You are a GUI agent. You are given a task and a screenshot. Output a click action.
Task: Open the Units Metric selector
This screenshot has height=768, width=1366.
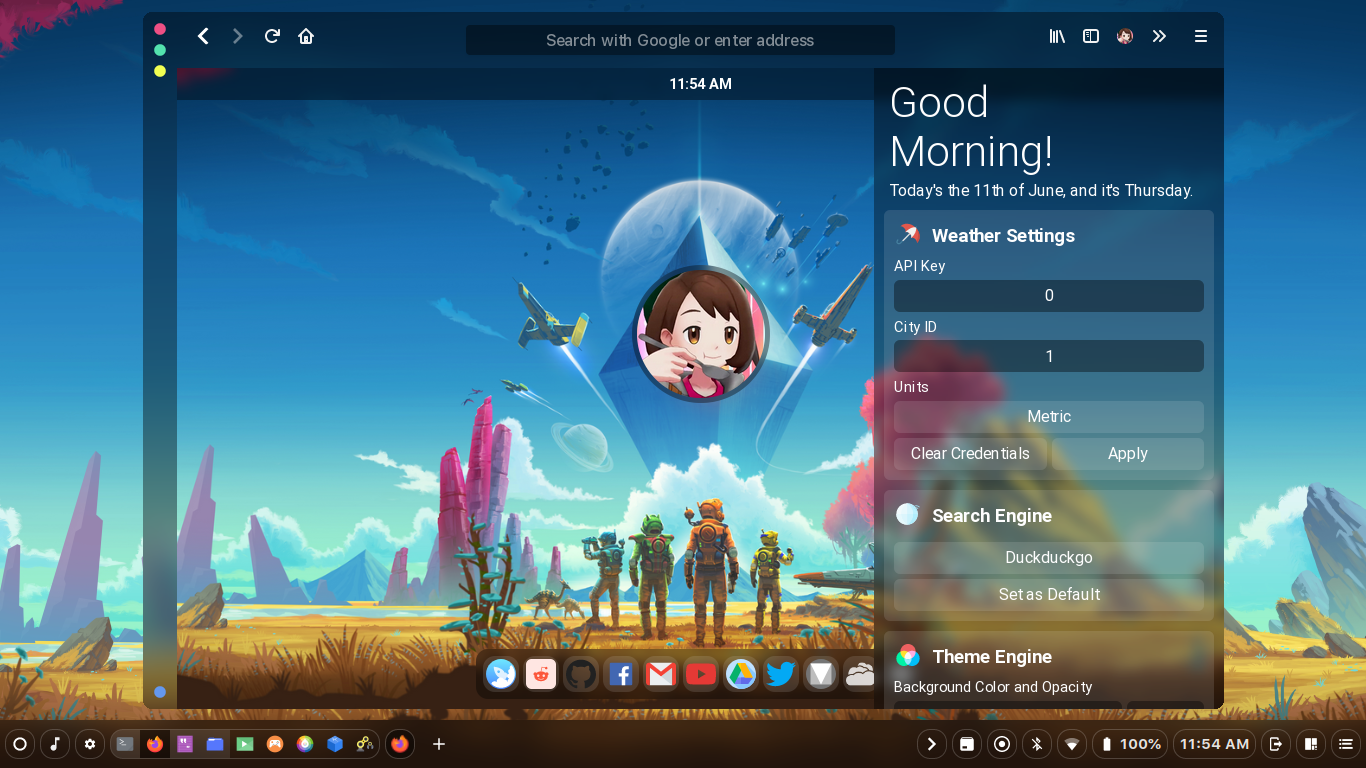[1049, 417]
